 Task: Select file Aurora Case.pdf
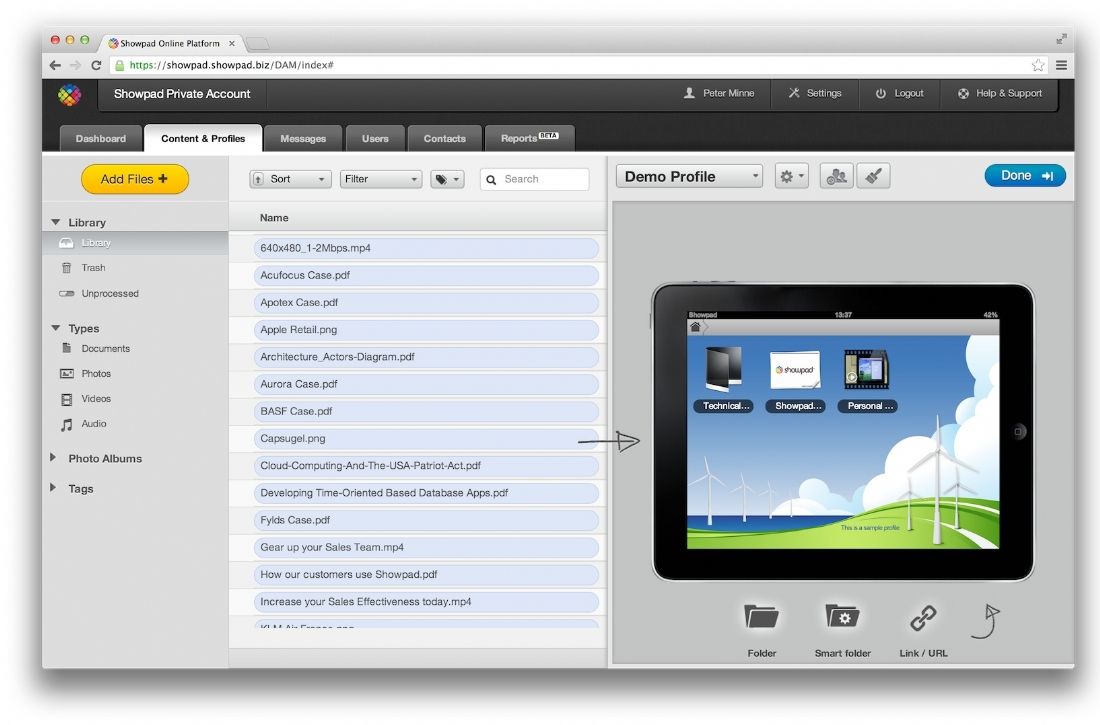[x=426, y=384]
